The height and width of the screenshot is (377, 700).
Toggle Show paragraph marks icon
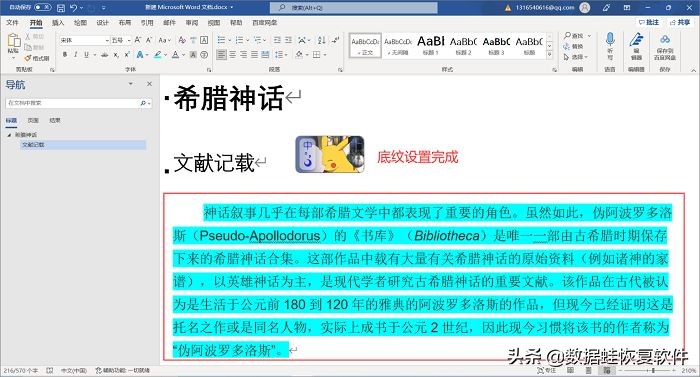tap(336, 40)
